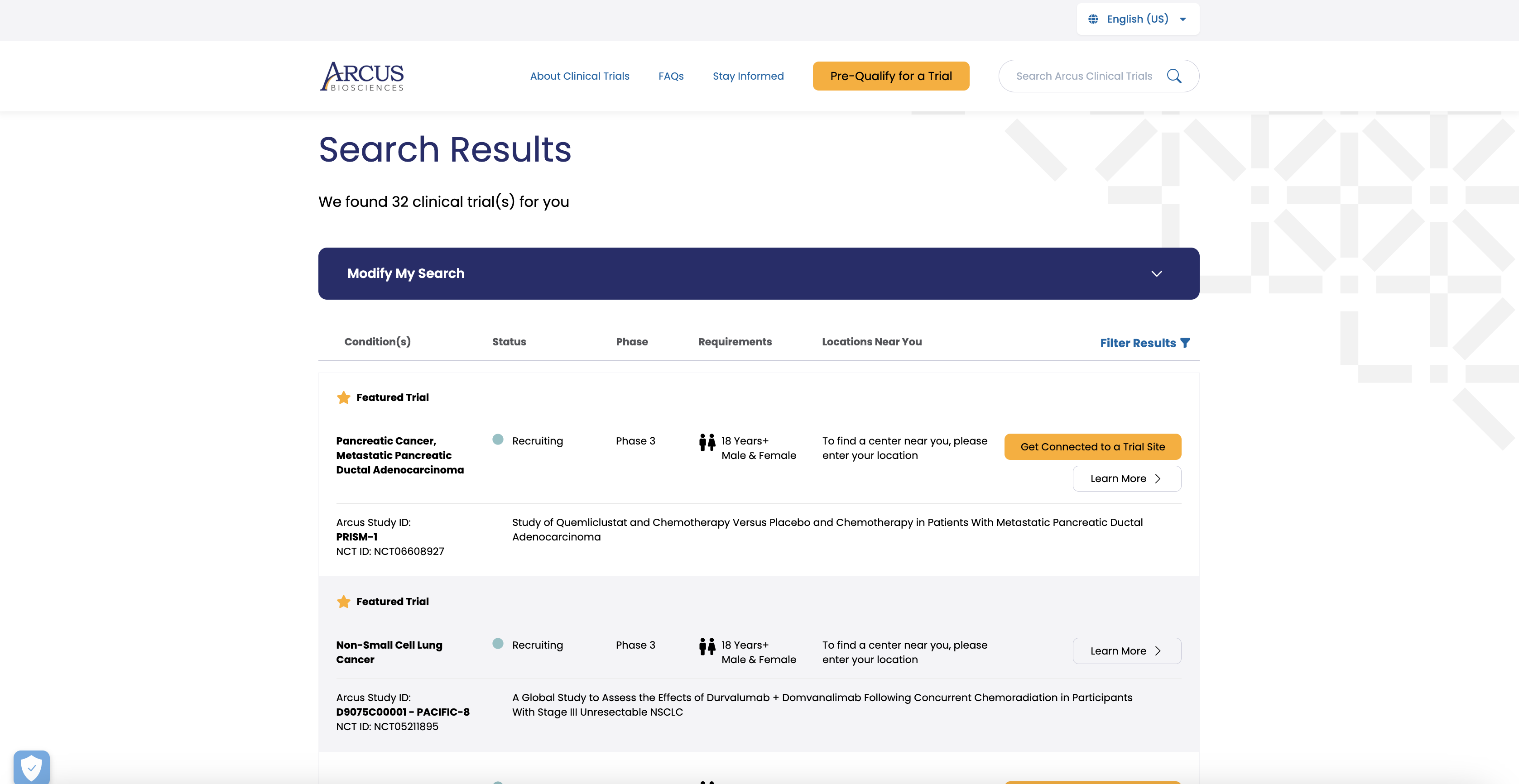
Task: Click the Status column header
Action: [509, 342]
